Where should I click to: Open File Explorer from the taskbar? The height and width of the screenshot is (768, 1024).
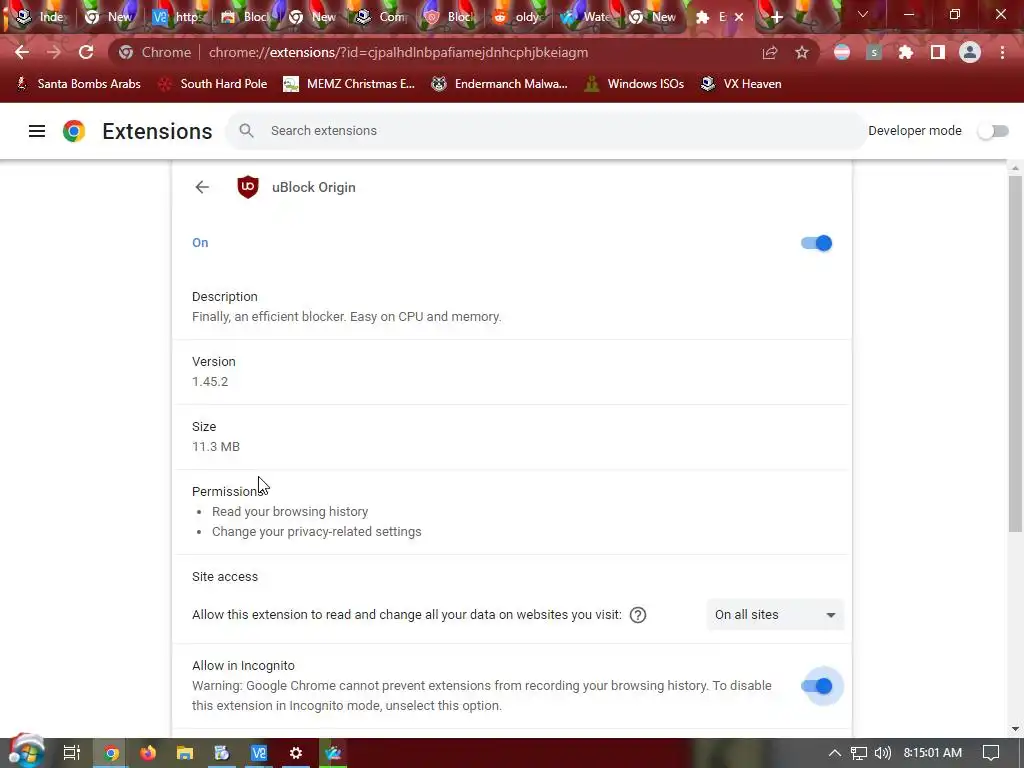(x=185, y=753)
